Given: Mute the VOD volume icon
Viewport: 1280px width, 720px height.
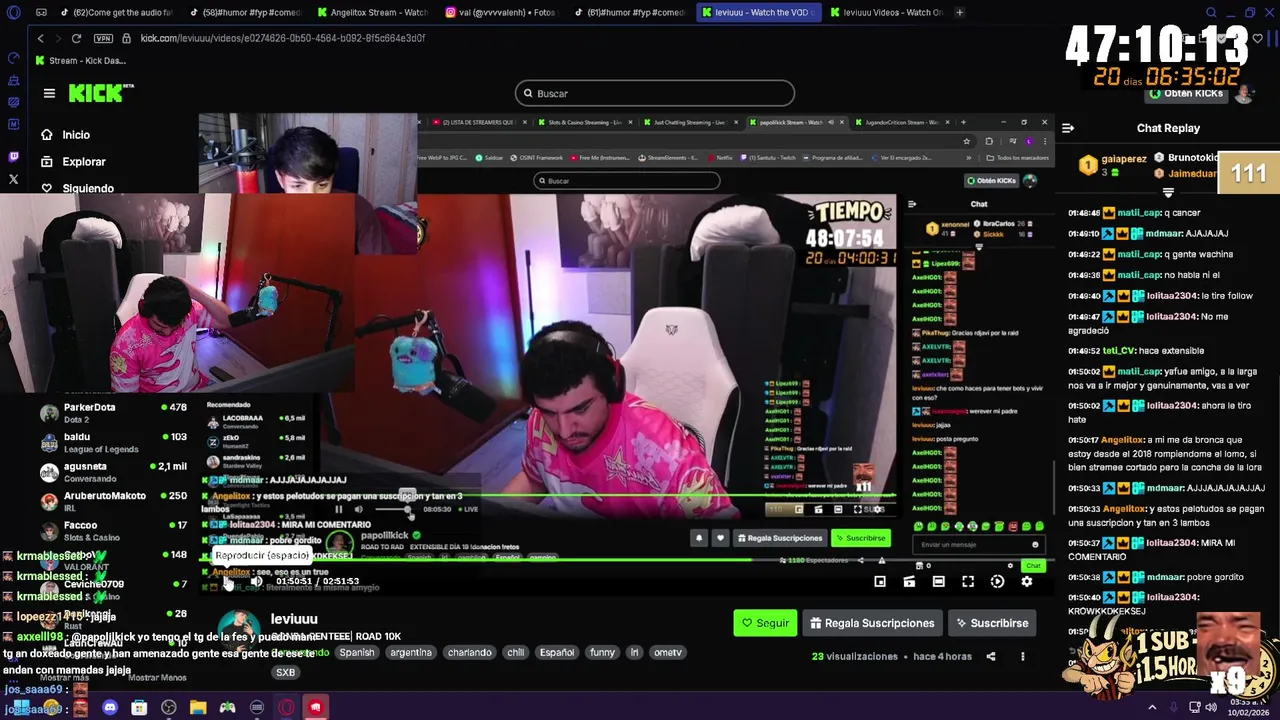Looking at the screenshot, I should (x=257, y=582).
